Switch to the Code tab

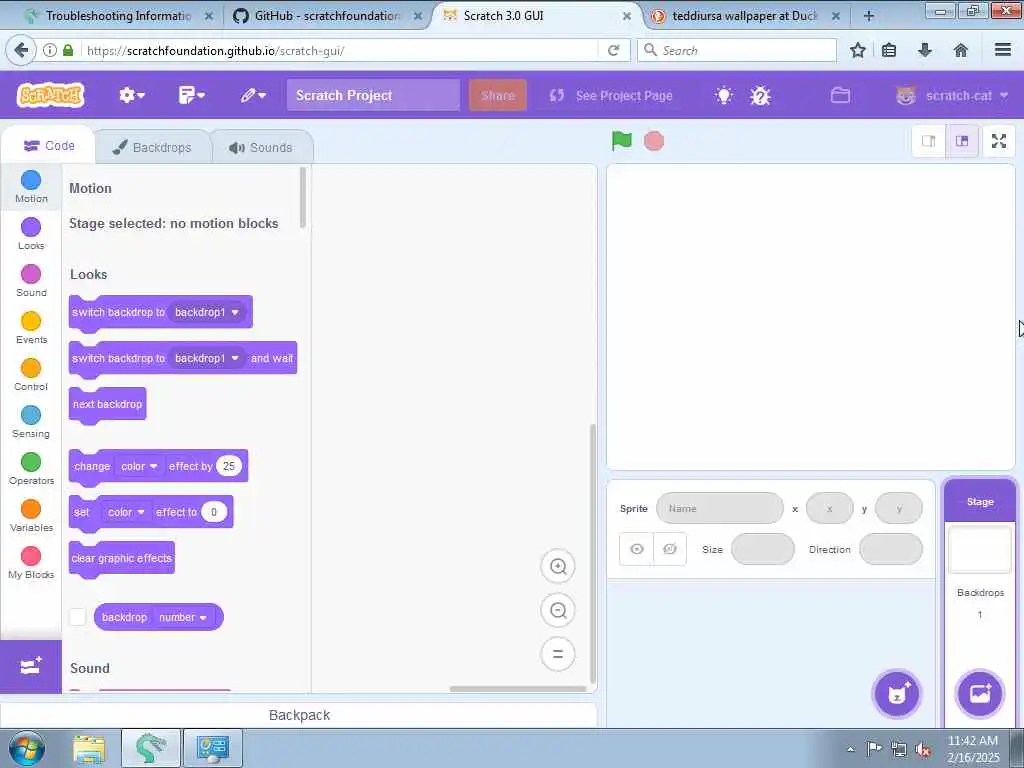coord(49,146)
